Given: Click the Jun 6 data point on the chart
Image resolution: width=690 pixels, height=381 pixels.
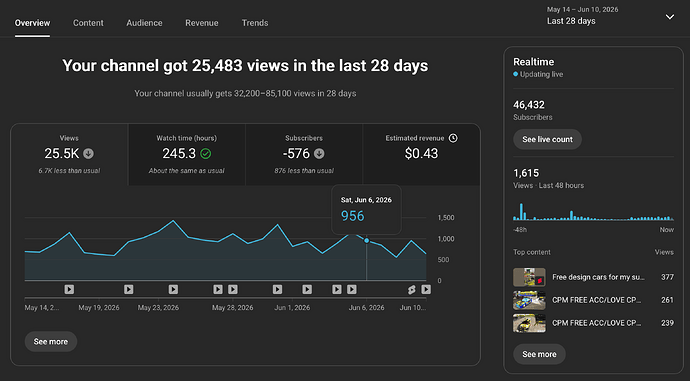Looking at the screenshot, I should (367, 241).
